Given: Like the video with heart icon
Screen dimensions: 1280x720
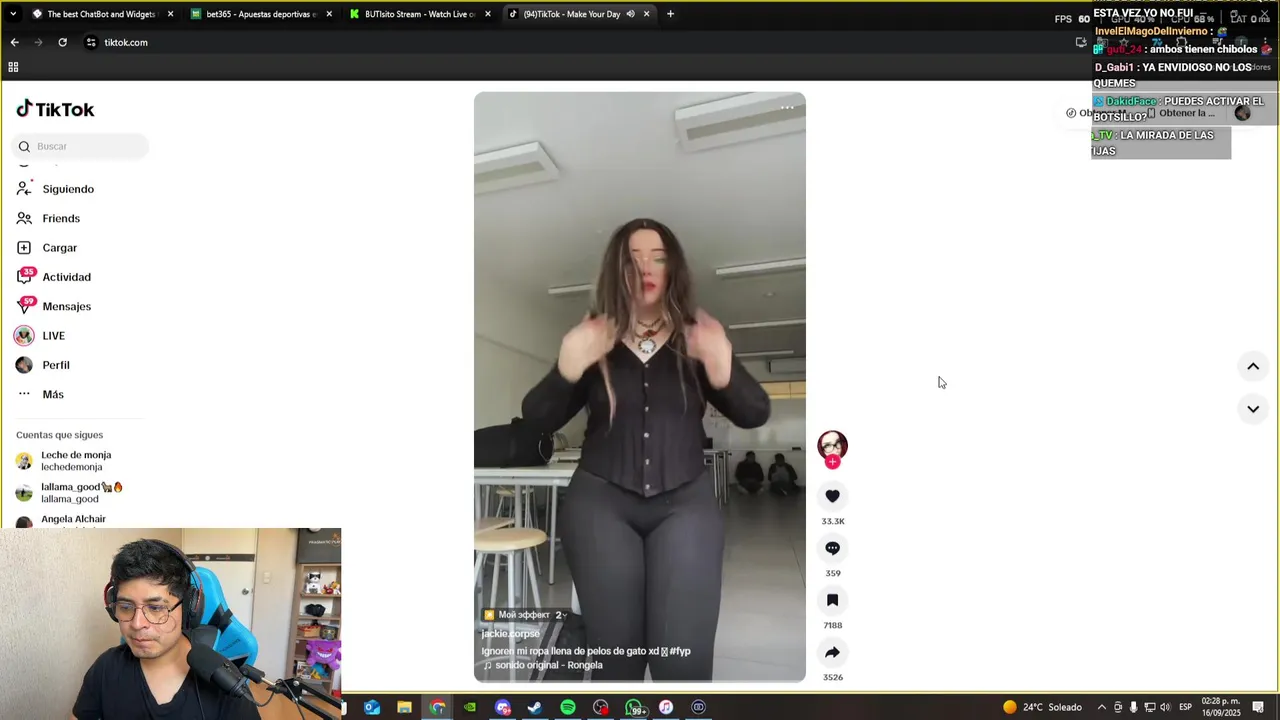Looking at the screenshot, I should [832, 496].
